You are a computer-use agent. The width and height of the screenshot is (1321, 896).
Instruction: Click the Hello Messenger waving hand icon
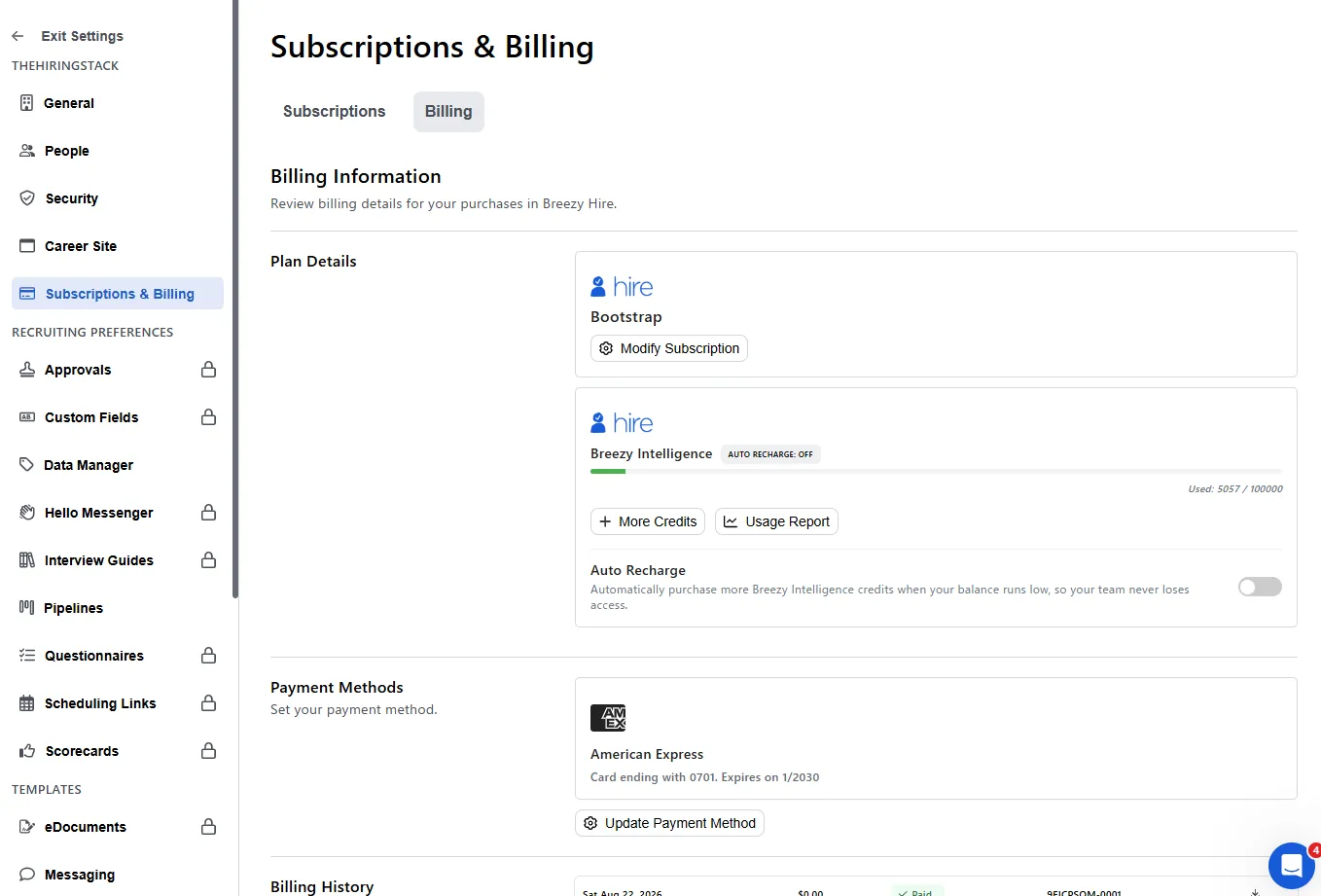pyautogui.click(x=27, y=513)
